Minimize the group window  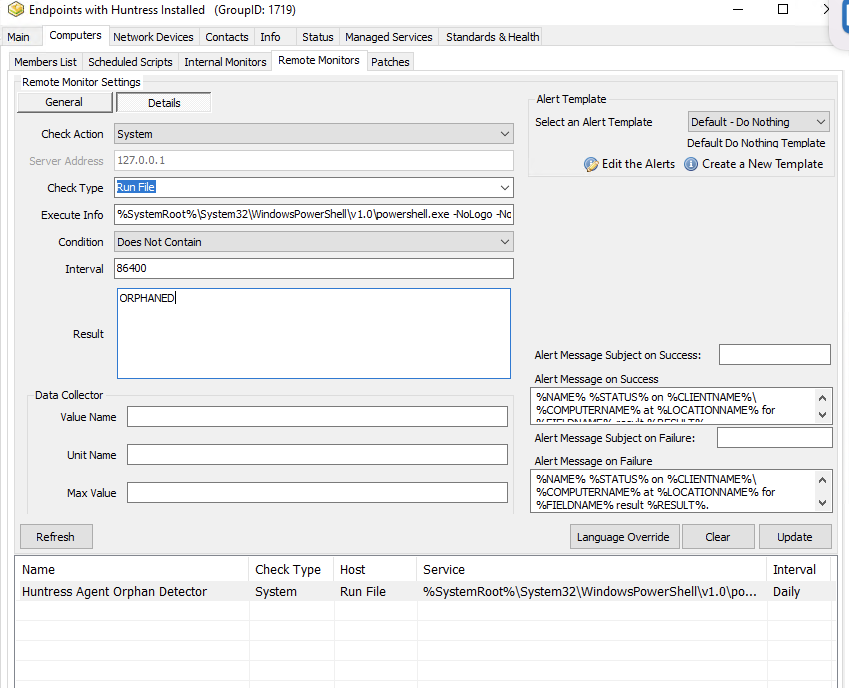pyautogui.click(x=738, y=9)
